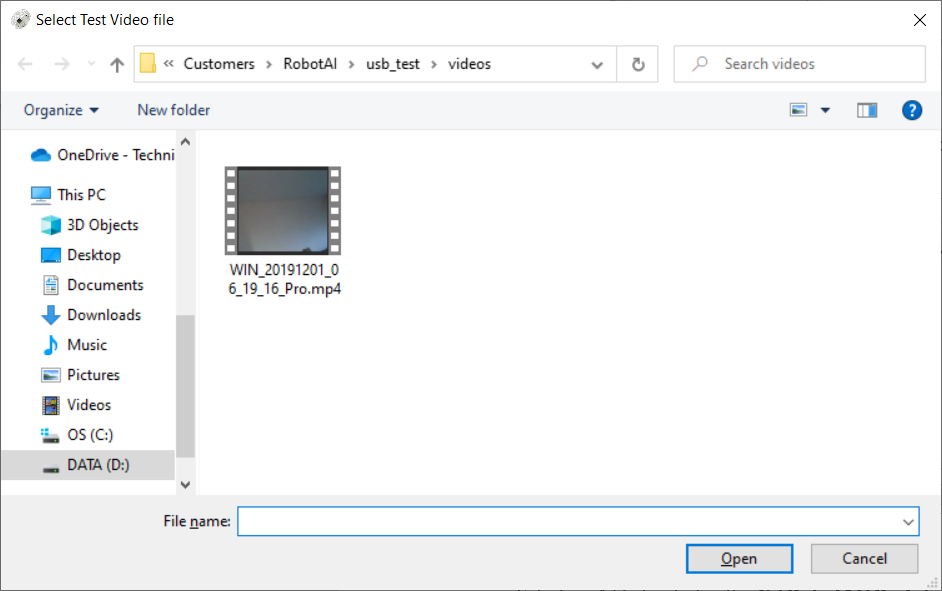Select DATA (D:) drive
The image size is (942, 591).
88,465
